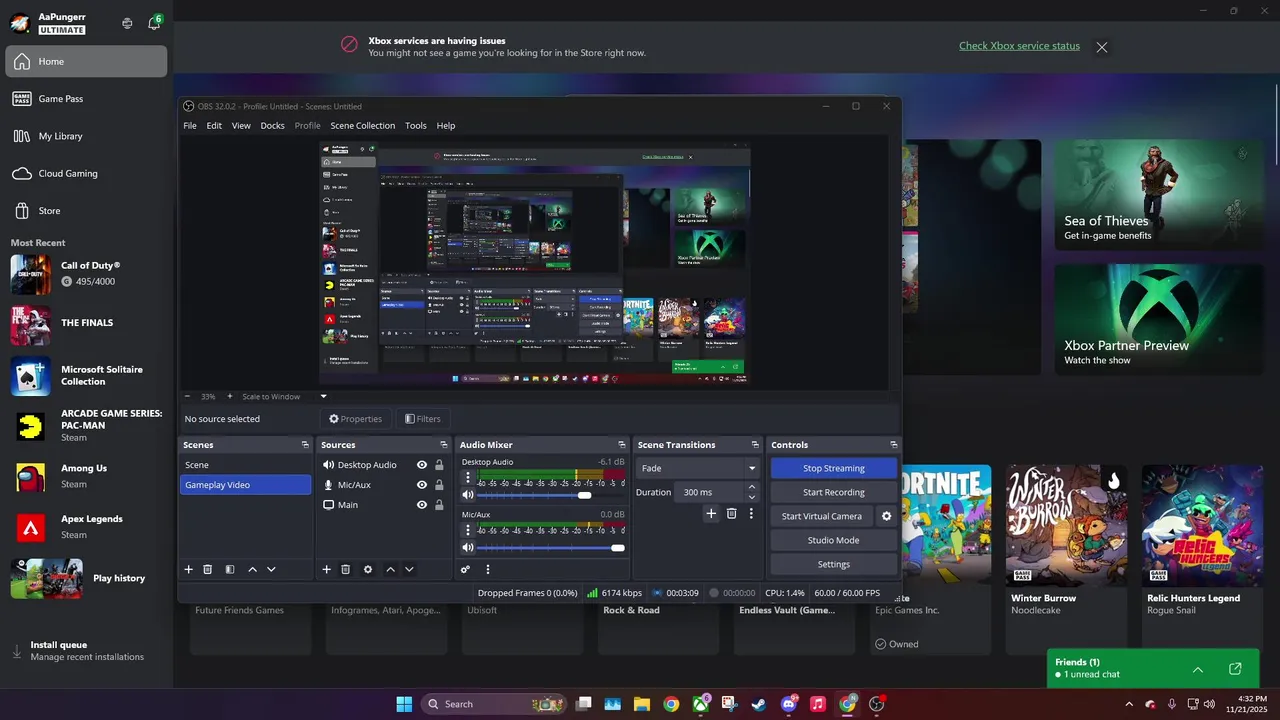
Task: Delete selected source with Sources trash icon
Action: pyautogui.click(x=346, y=569)
